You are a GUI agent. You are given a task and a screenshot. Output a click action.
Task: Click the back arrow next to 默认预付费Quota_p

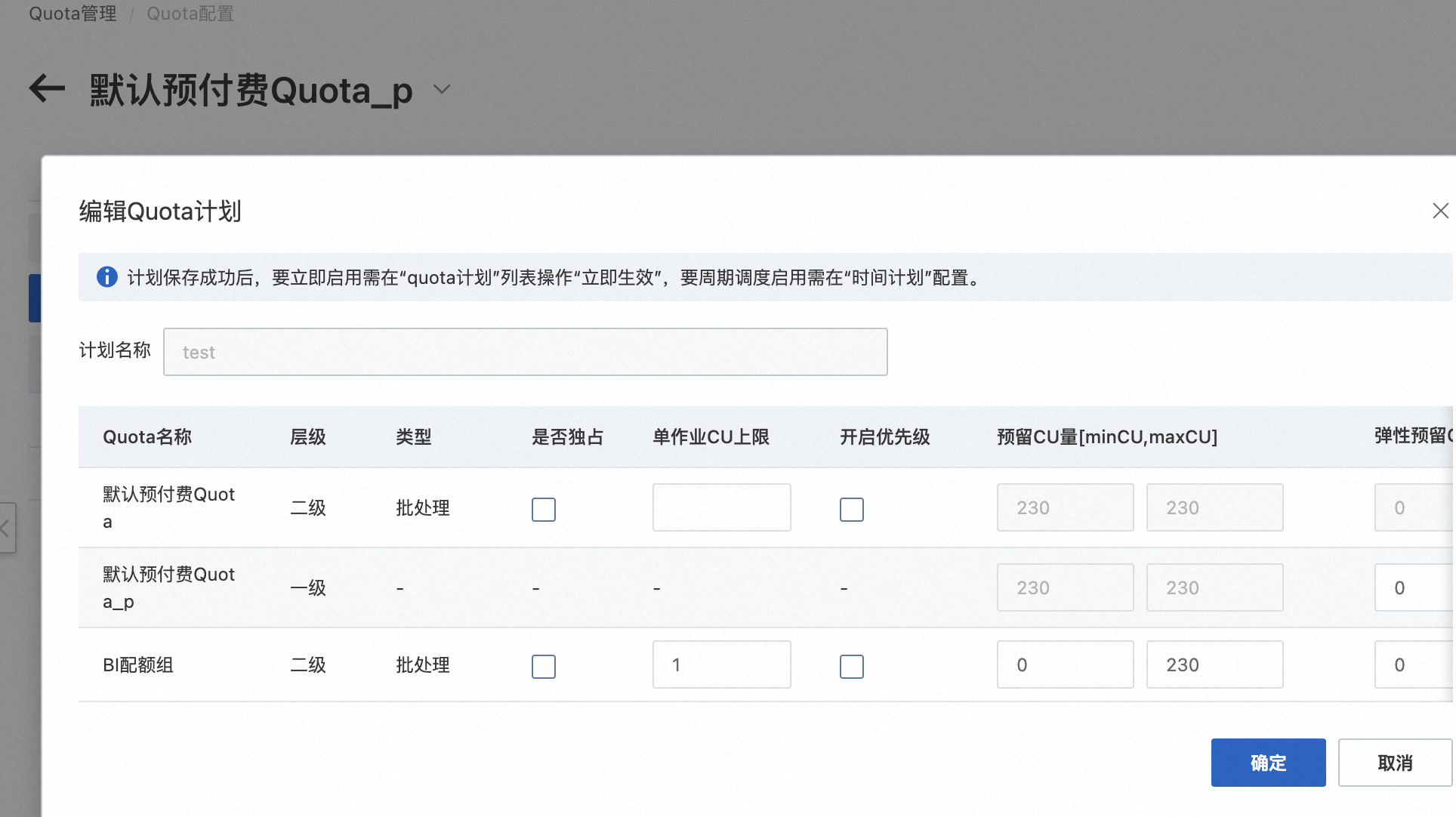pos(47,89)
